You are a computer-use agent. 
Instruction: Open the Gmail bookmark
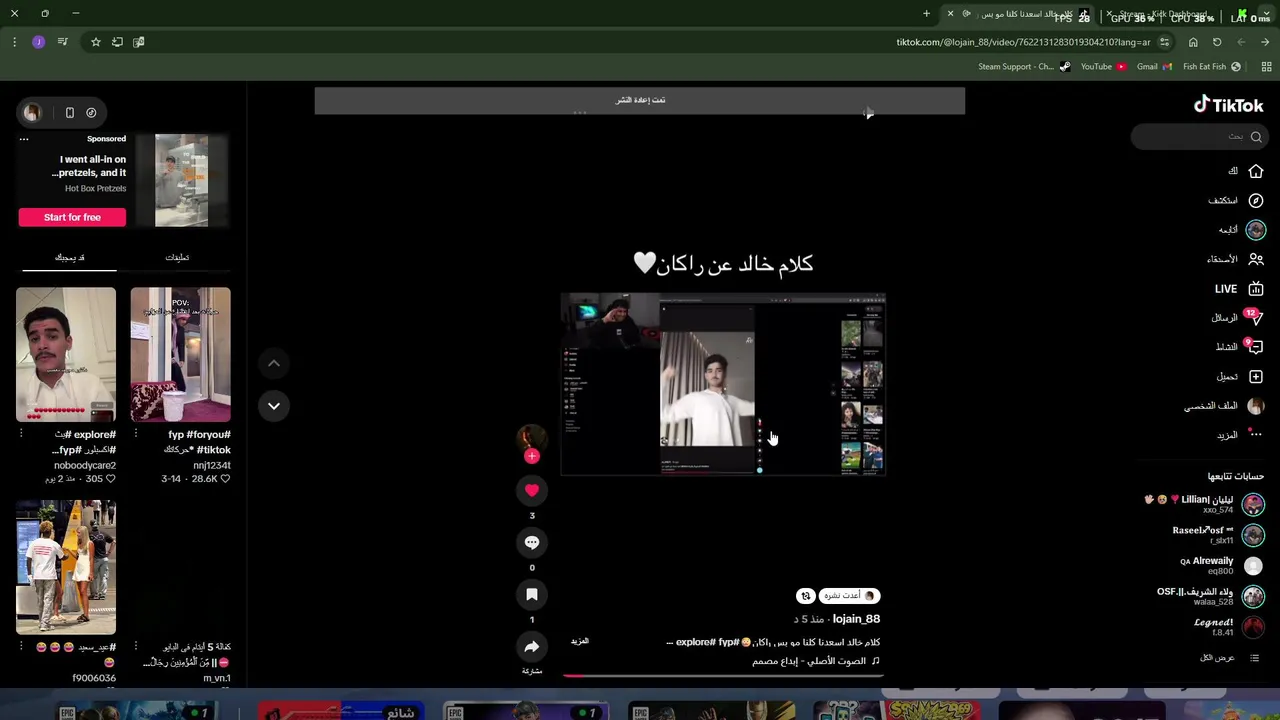(1154, 67)
